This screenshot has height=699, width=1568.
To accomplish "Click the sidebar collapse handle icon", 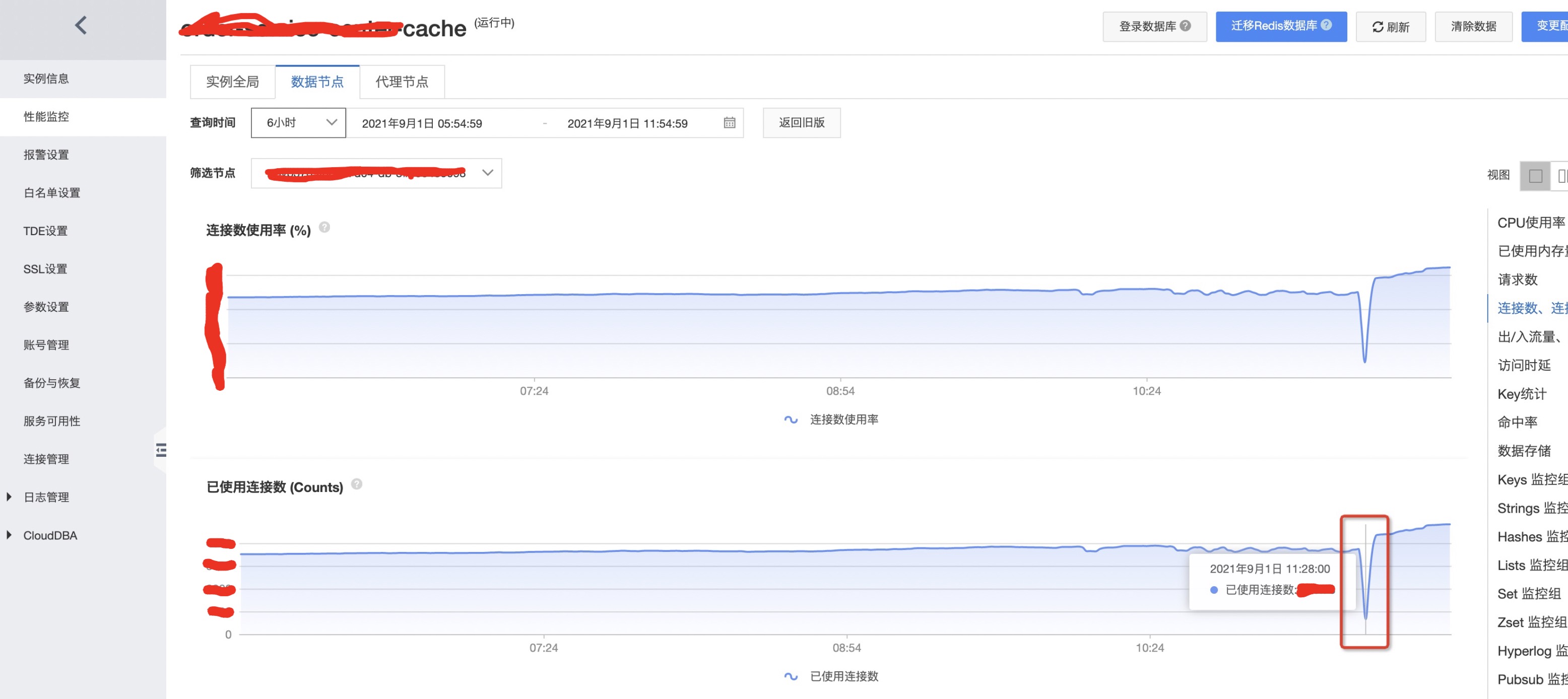I will point(161,450).
